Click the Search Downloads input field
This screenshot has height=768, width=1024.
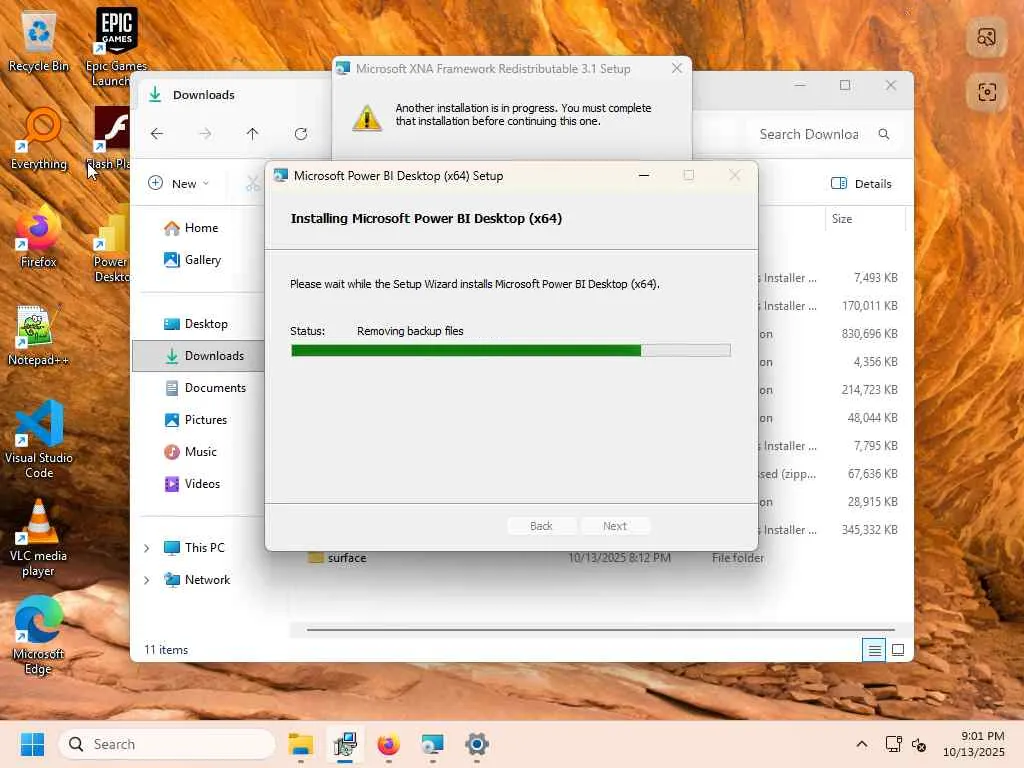point(808,134)
